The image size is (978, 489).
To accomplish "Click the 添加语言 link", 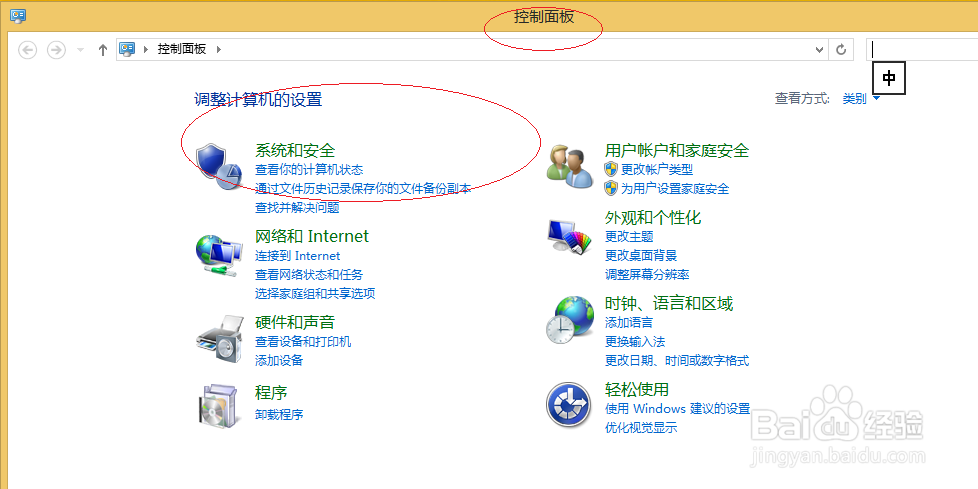I will point(629,322).
